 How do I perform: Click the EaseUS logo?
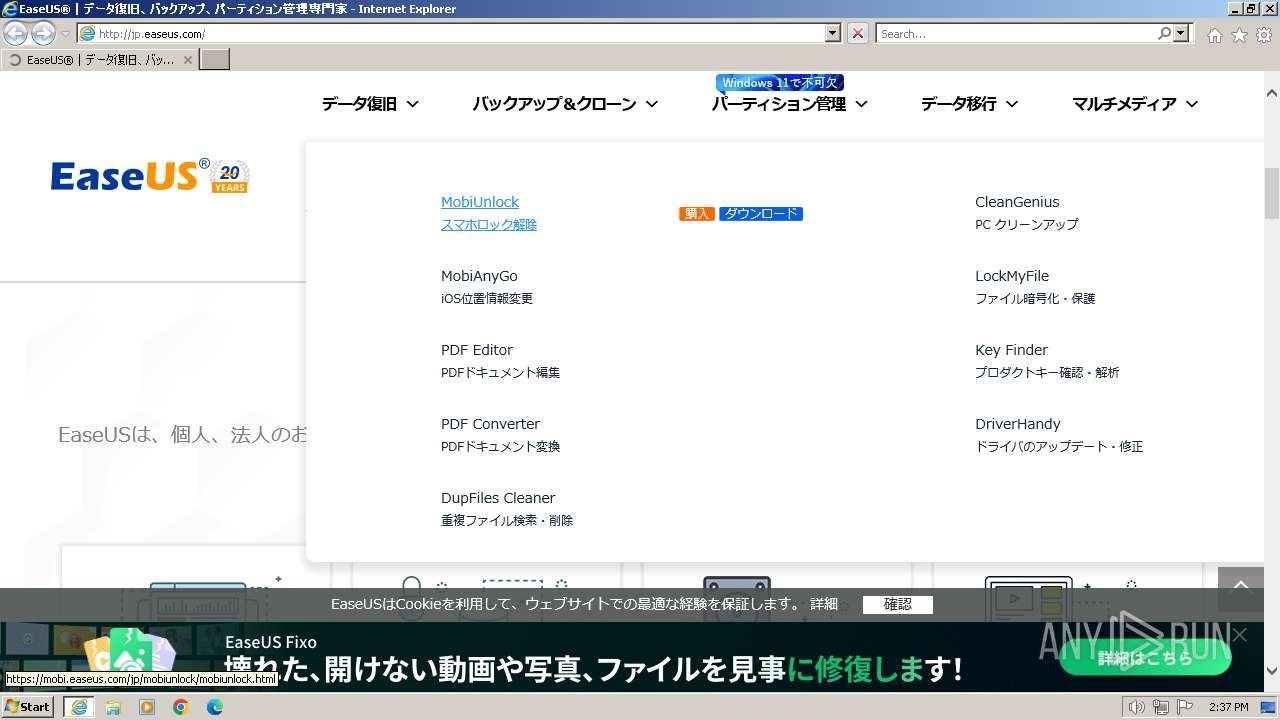click(150, 176)
